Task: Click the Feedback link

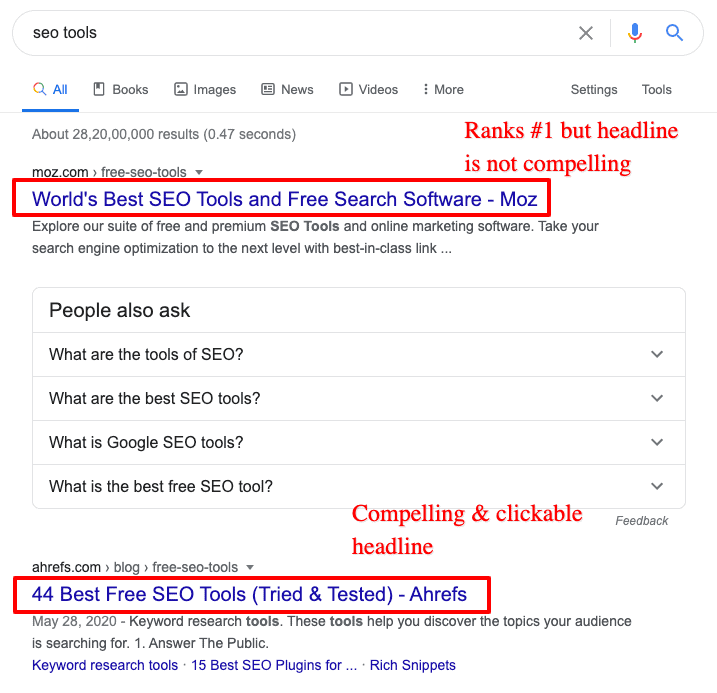Action: (642, 521)
